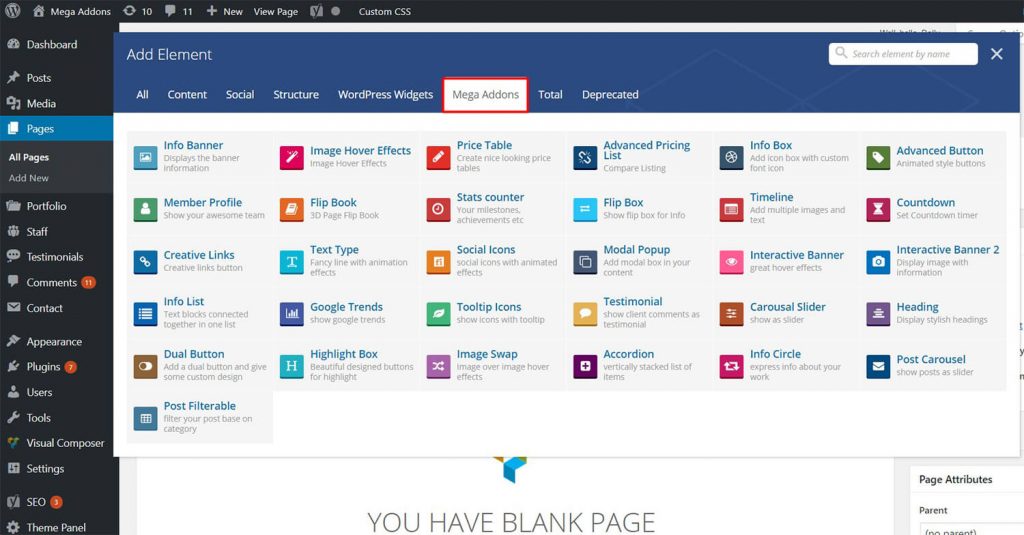The image size is (1024, 535).
Task: Select the Advanced Button tag icon
Action: 878,157
